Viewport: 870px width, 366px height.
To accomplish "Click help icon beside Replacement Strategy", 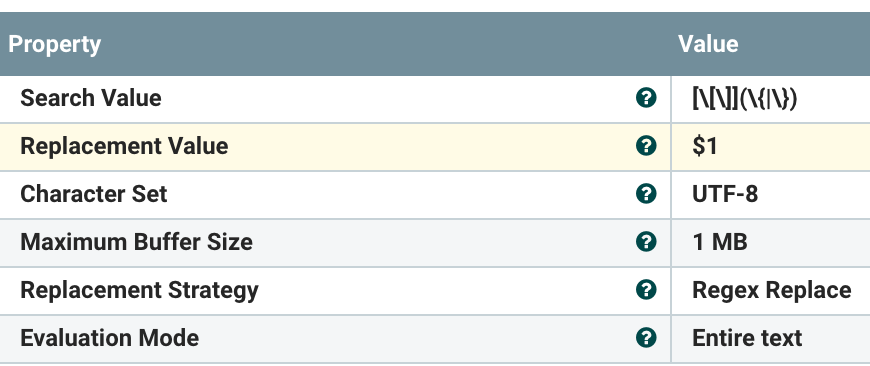I will [646, 290].
